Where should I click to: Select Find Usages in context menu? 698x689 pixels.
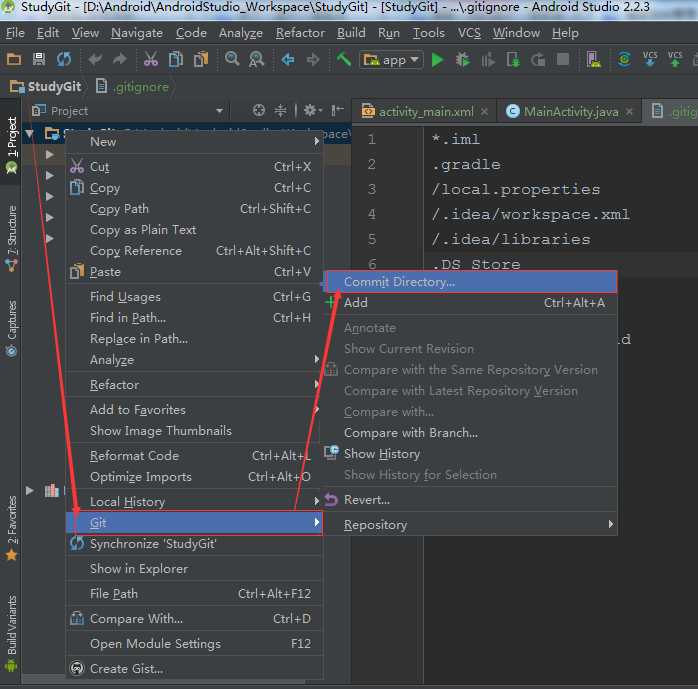194,297
